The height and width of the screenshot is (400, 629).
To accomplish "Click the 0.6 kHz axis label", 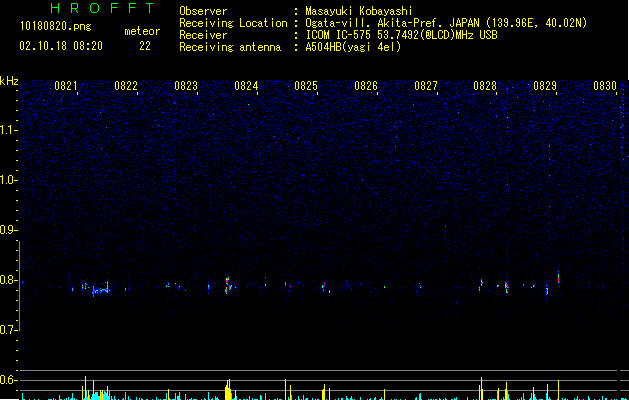I will [x=8, y=380].
